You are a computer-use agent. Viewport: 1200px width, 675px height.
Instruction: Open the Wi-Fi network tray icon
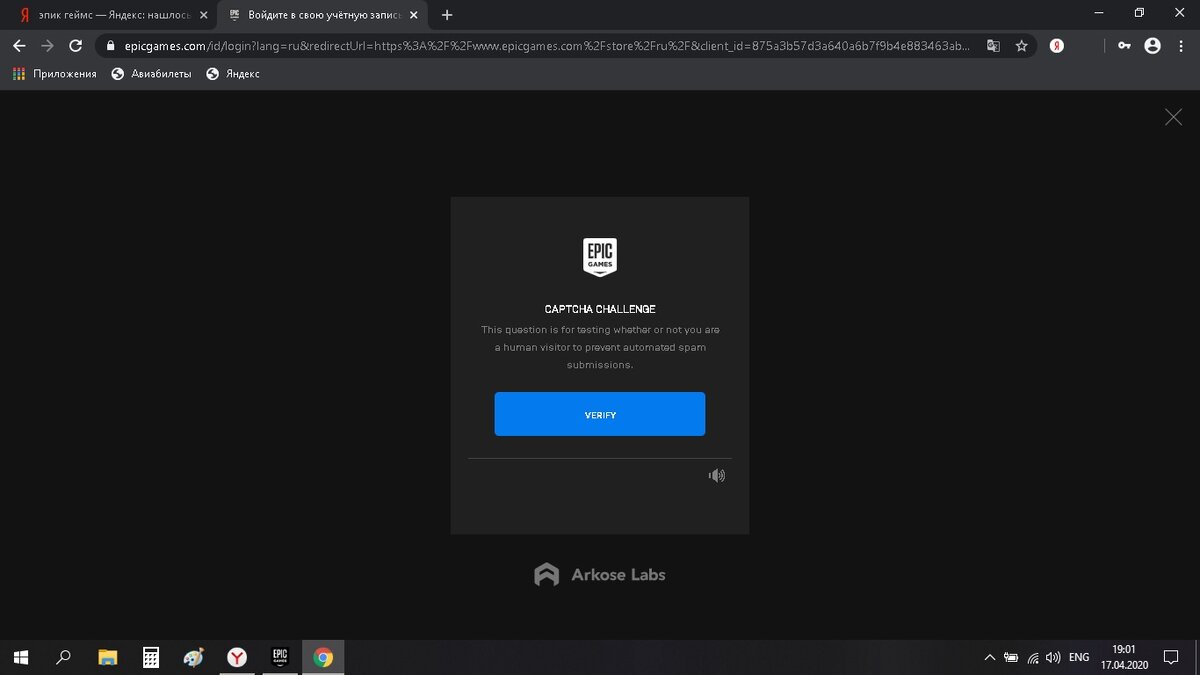click(x=1032, y=657)
